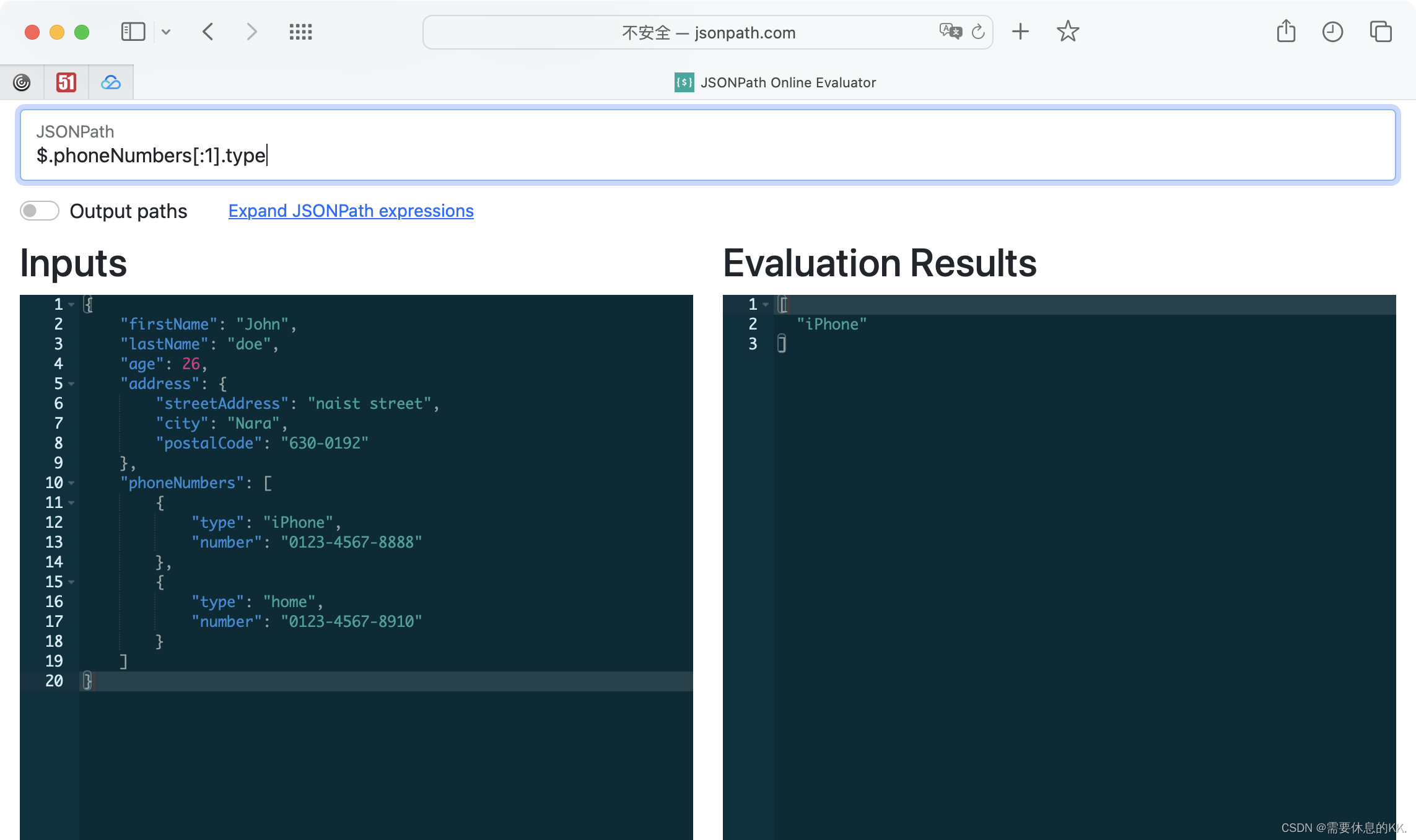The width and height of the screenshot is (1416, 840).
Task: Open the sidebar options dropdown chevron
Action: pyautogui.click(x=166, y=32)
